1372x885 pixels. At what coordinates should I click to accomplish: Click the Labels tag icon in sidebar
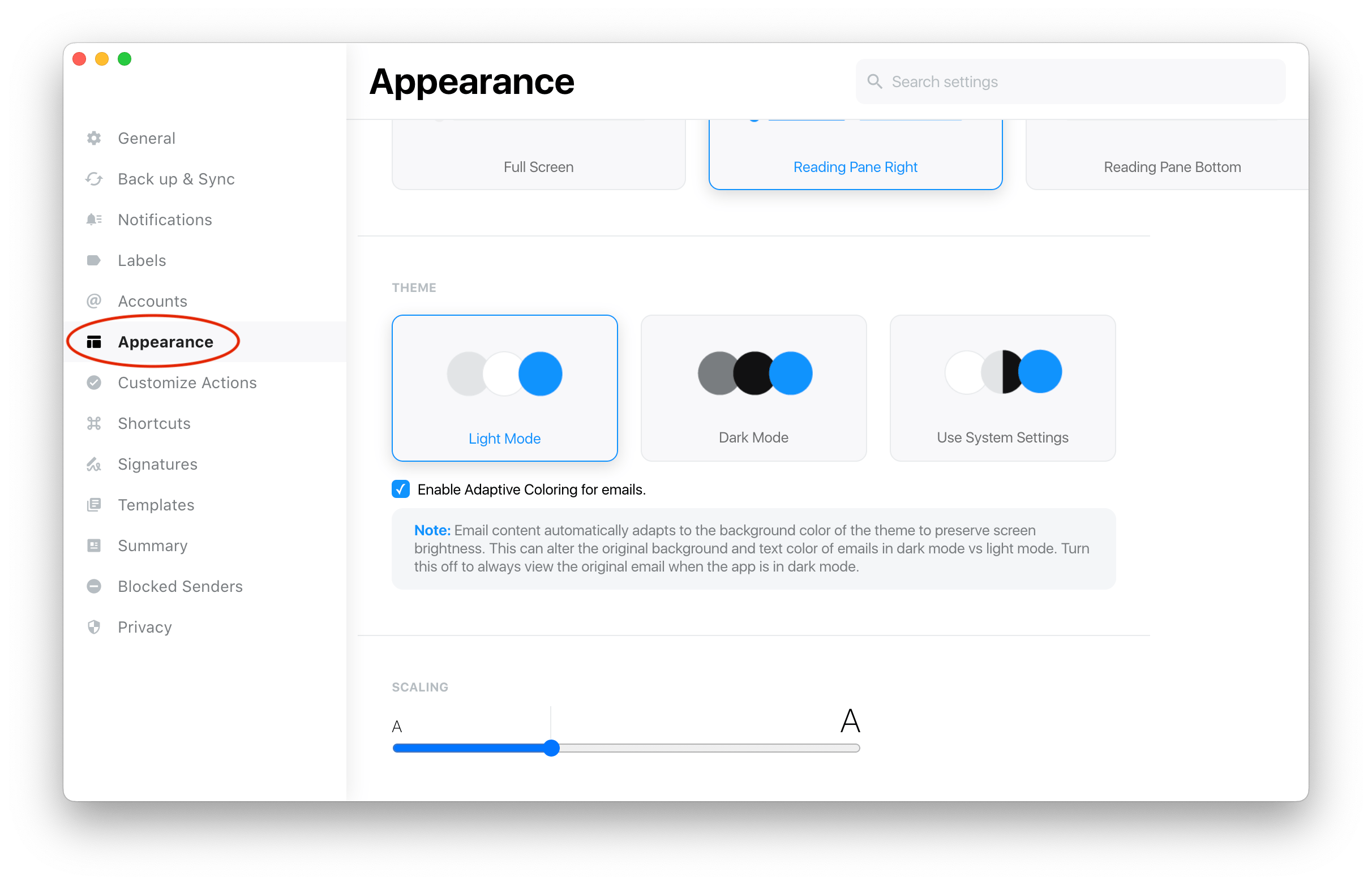[x=95, y=260]
